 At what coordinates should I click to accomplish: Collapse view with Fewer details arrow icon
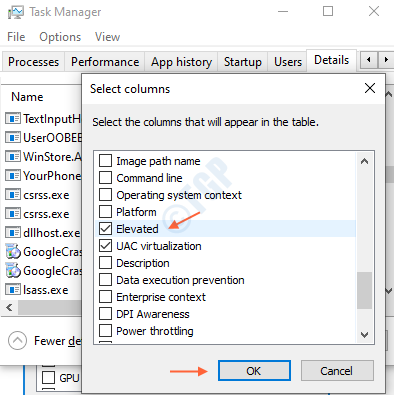tap(17, 341)
